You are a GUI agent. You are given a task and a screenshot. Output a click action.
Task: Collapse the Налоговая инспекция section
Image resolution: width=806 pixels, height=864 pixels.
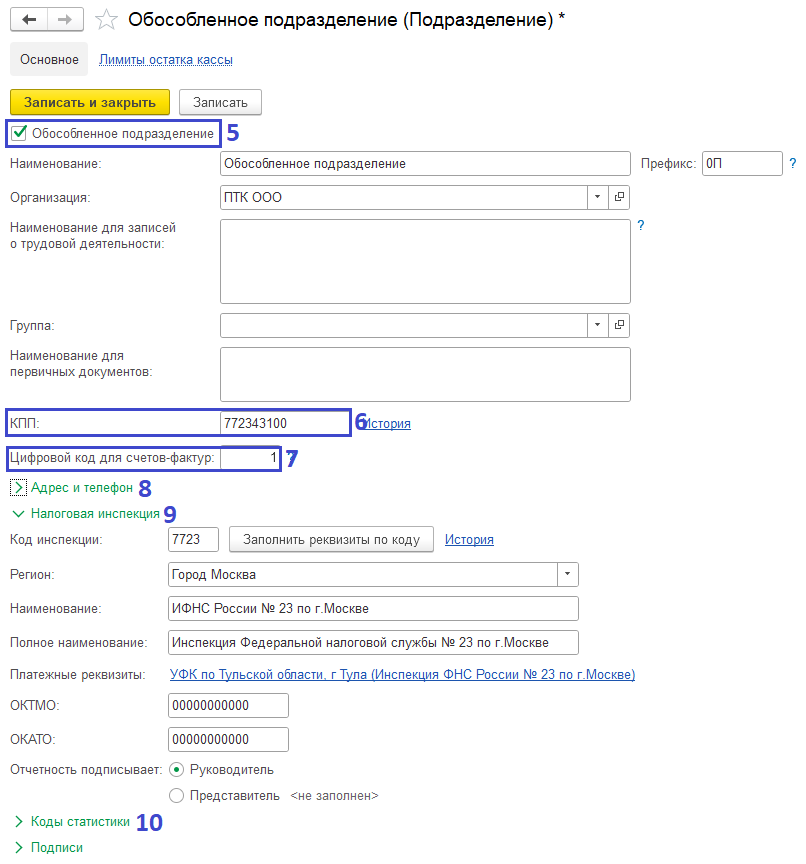pyautogui.click(x=19, y=514)
